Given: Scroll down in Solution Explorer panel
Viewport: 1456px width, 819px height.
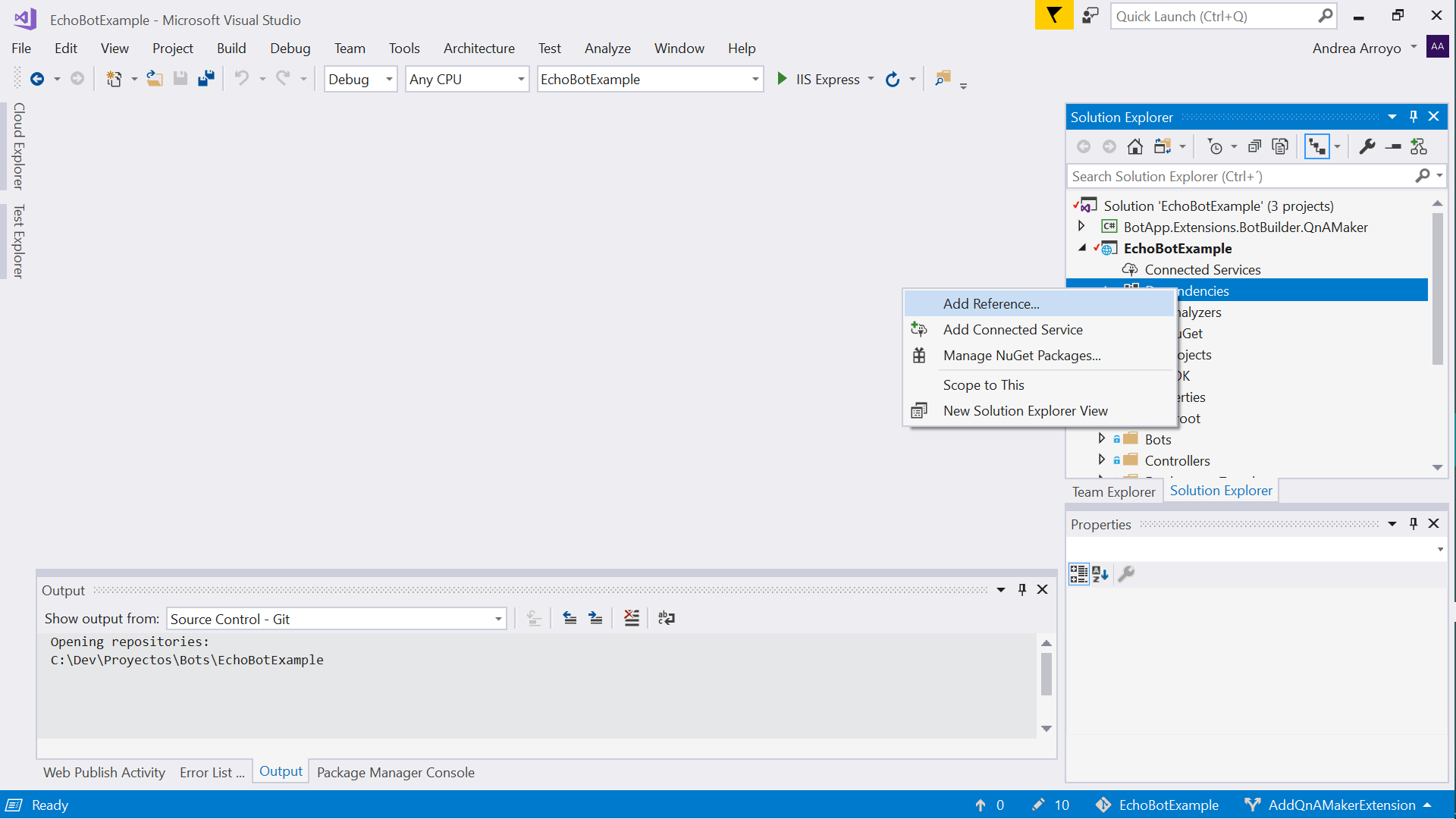Looking at the screenshot, I should [1437, 467].
